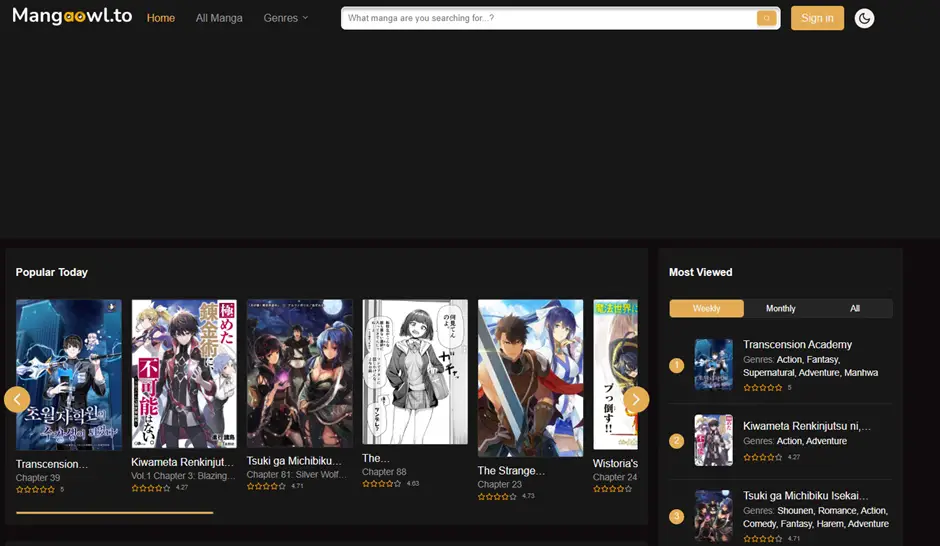This screenshot has height=546, width=940.
Task: Click the Sign in button
Action: tap(817, 18)
